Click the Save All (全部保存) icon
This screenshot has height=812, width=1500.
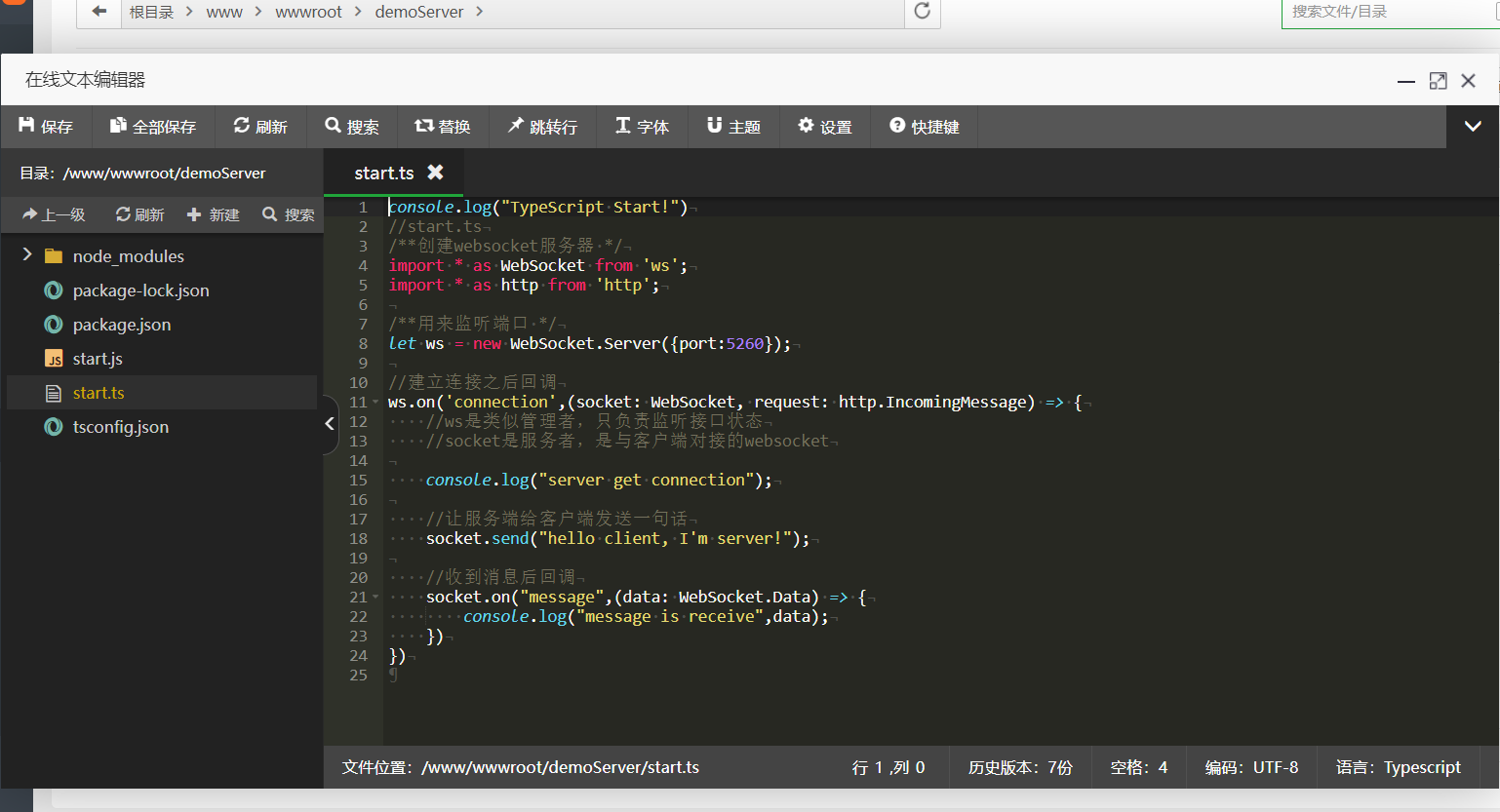(118, 126)
